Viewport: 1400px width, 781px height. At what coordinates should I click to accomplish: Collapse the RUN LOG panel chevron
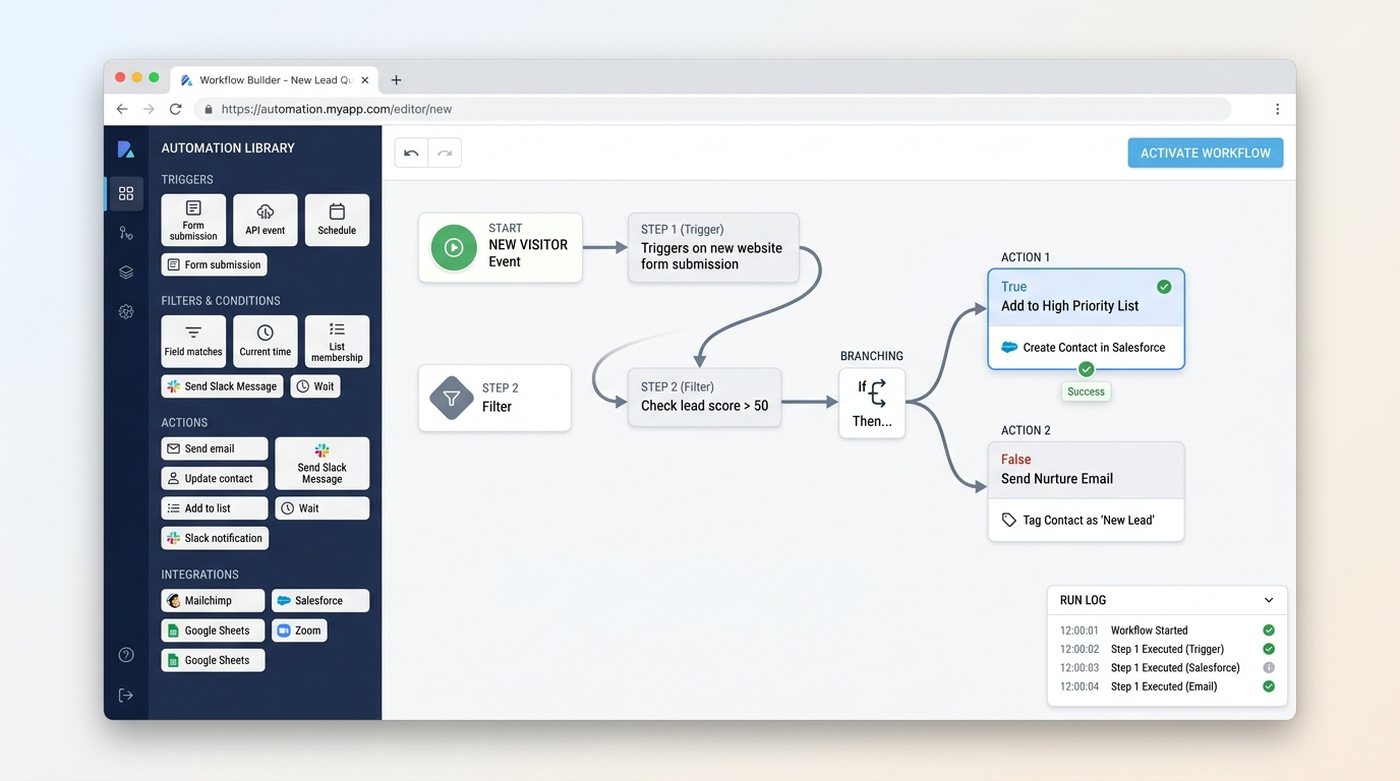1269,600
